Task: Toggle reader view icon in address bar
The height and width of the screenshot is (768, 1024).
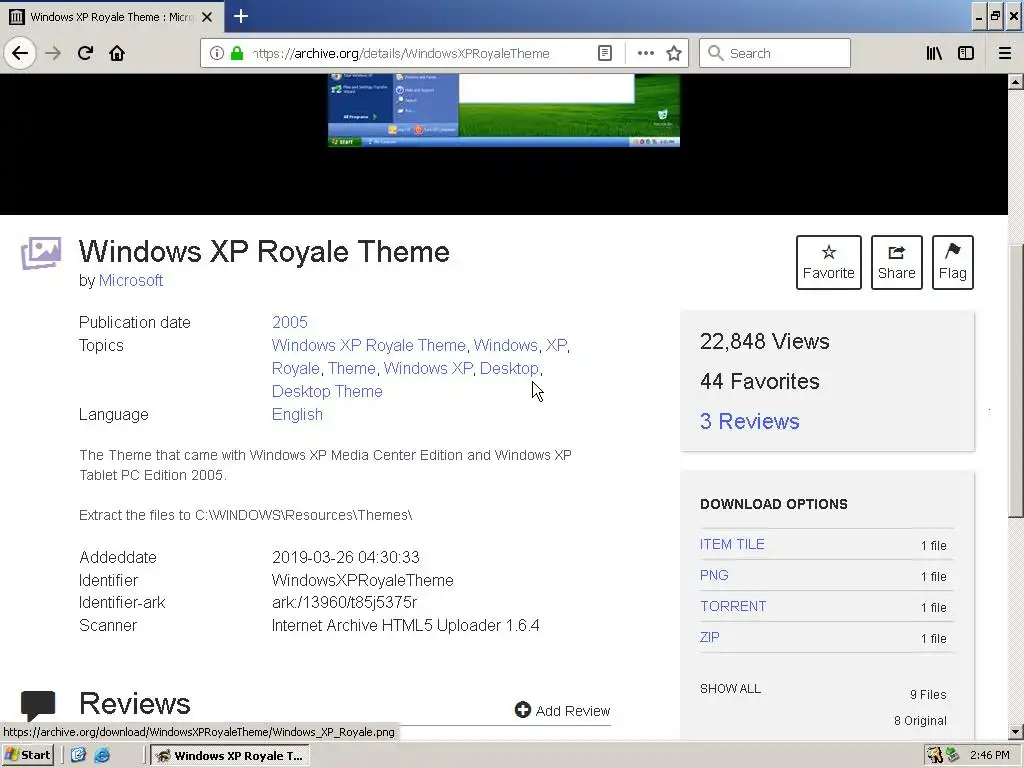Action: 605,53
